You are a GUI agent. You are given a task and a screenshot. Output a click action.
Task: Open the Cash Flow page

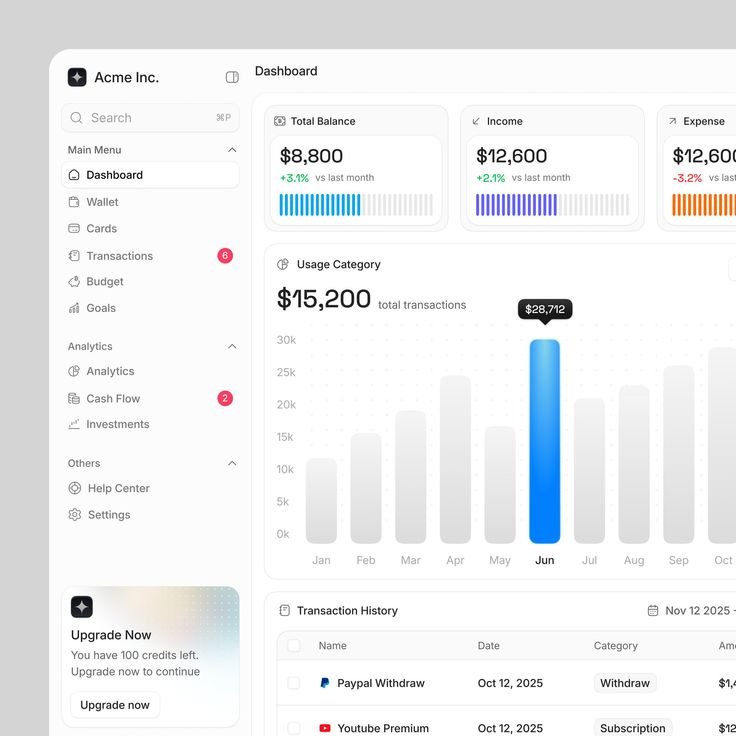coord(150,398)
